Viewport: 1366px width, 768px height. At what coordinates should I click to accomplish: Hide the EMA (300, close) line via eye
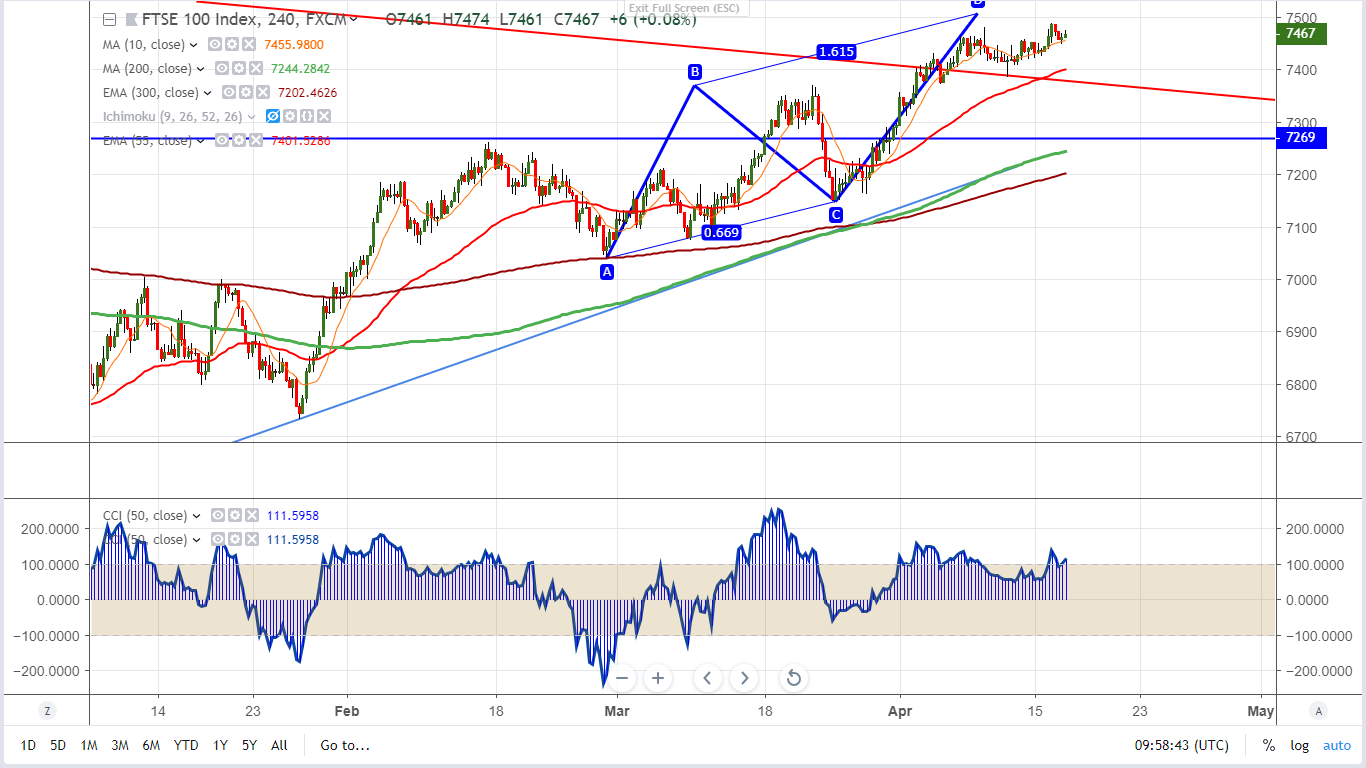(228, 92)
